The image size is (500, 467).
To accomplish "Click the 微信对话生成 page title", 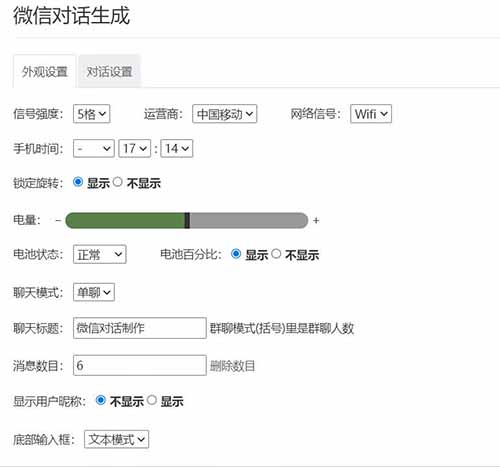I will [x=71, y=15].
